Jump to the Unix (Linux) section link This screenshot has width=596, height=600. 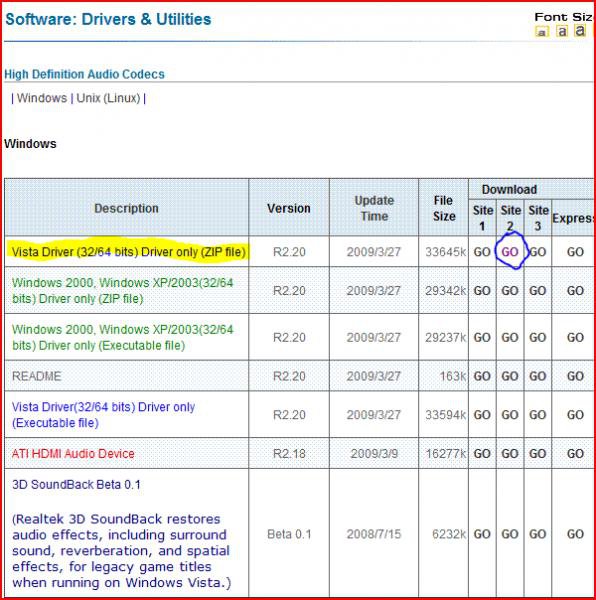click(108, 98)
